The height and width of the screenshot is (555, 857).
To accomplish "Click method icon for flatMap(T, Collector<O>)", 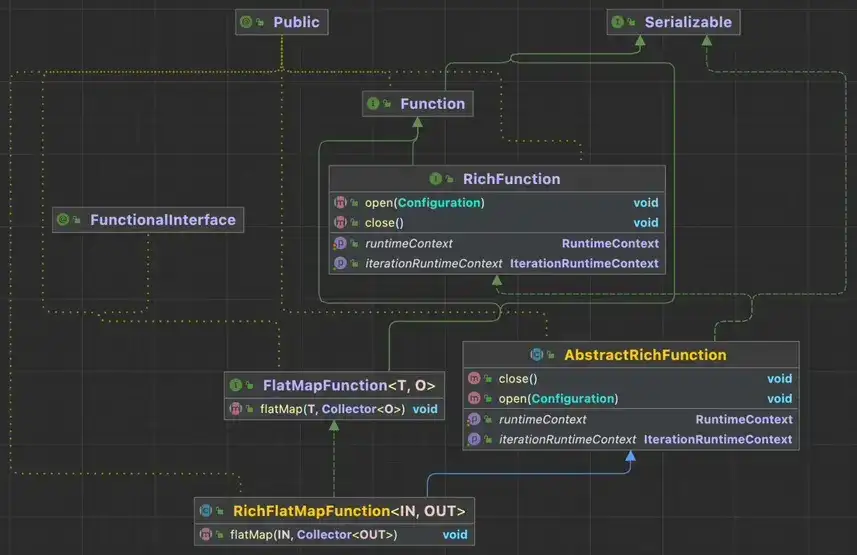I will pos(236,409).
